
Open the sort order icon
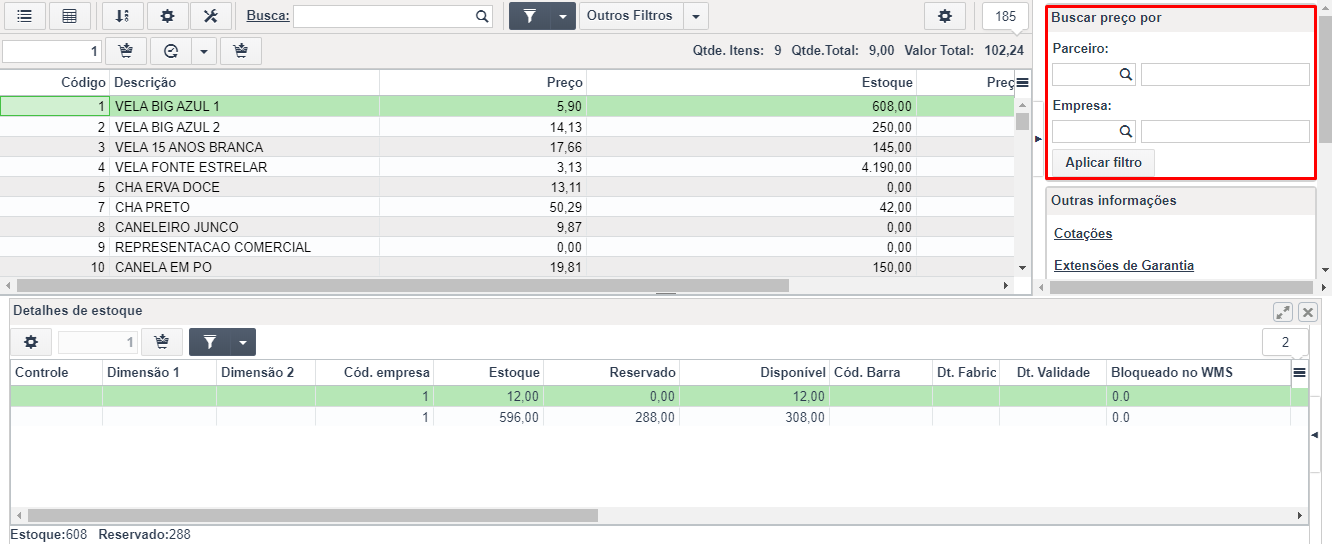point(123,16)
